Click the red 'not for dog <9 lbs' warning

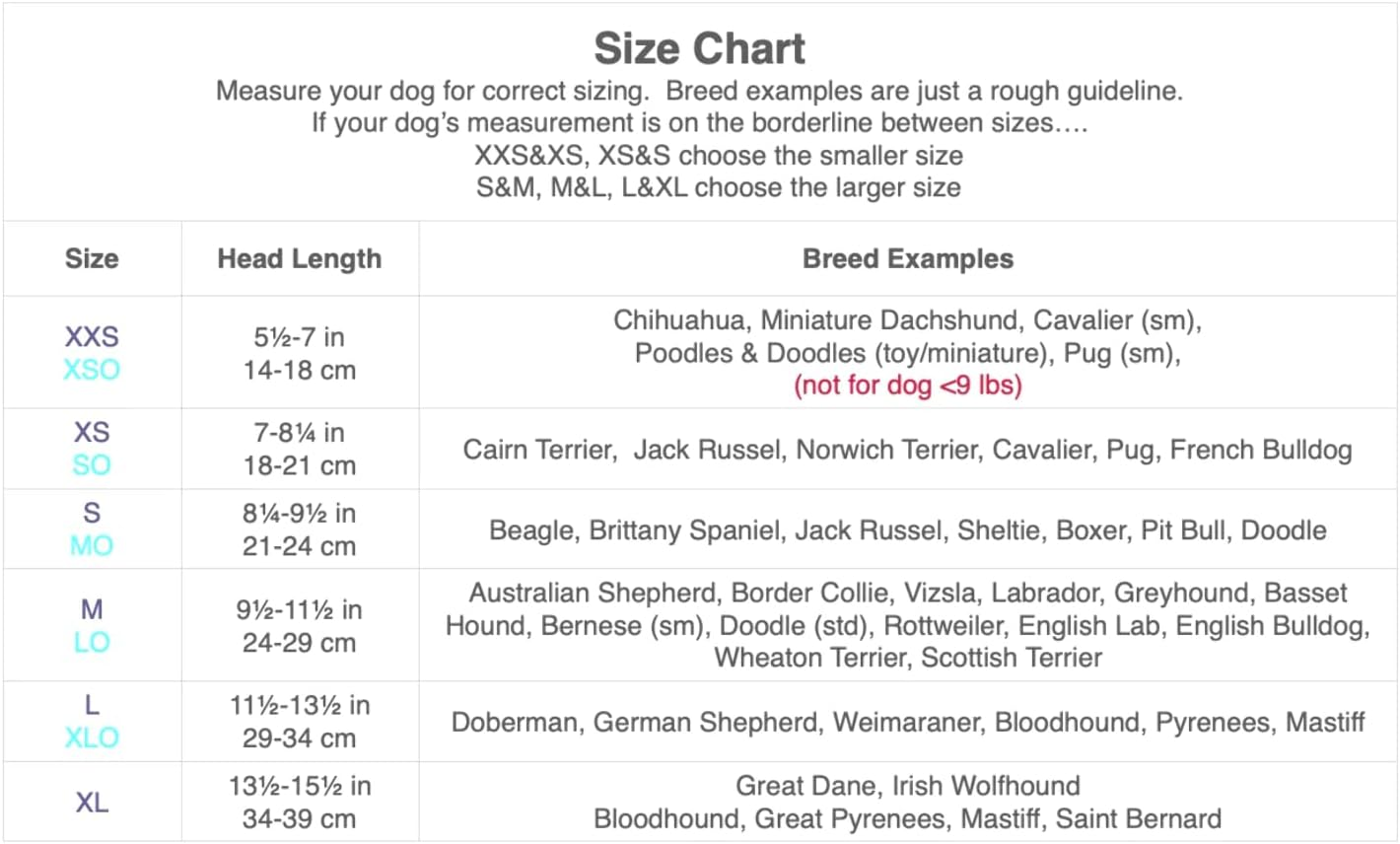907,385
